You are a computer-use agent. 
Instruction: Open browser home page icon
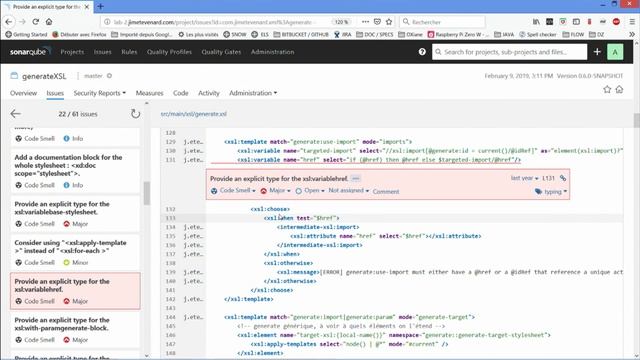[x=49, y=22]
